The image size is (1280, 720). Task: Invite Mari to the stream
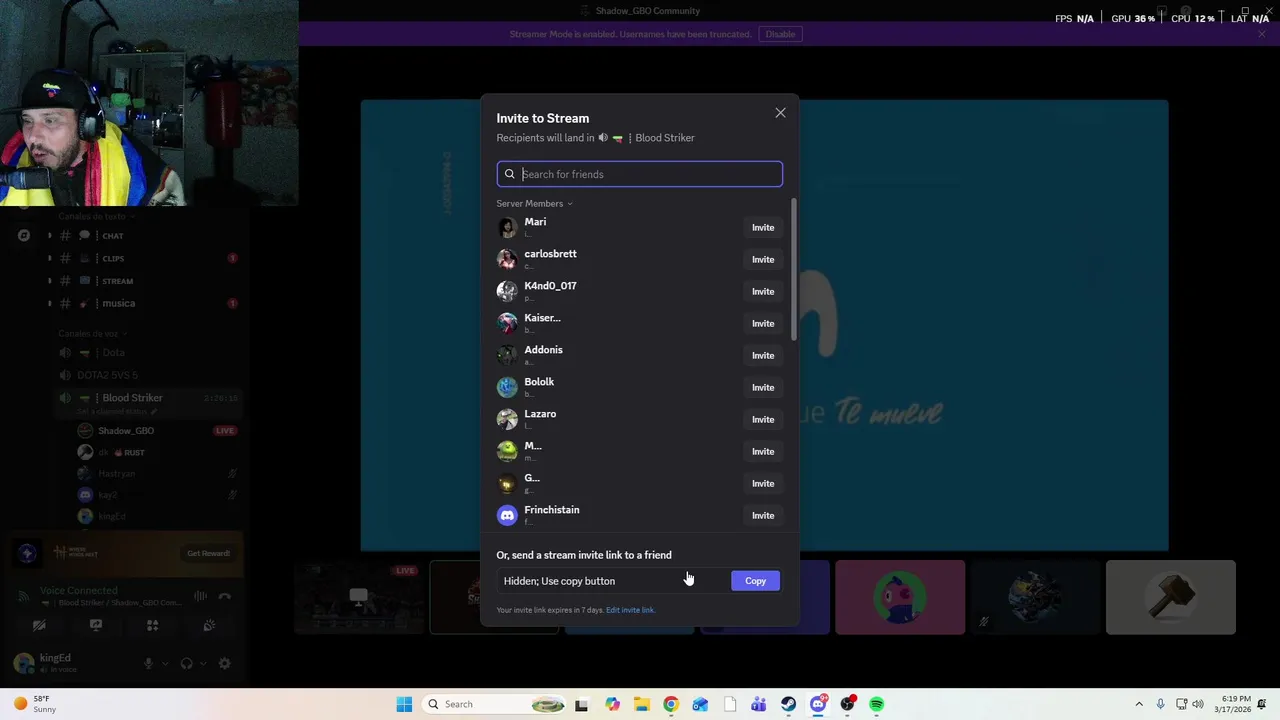coord(763,227)
